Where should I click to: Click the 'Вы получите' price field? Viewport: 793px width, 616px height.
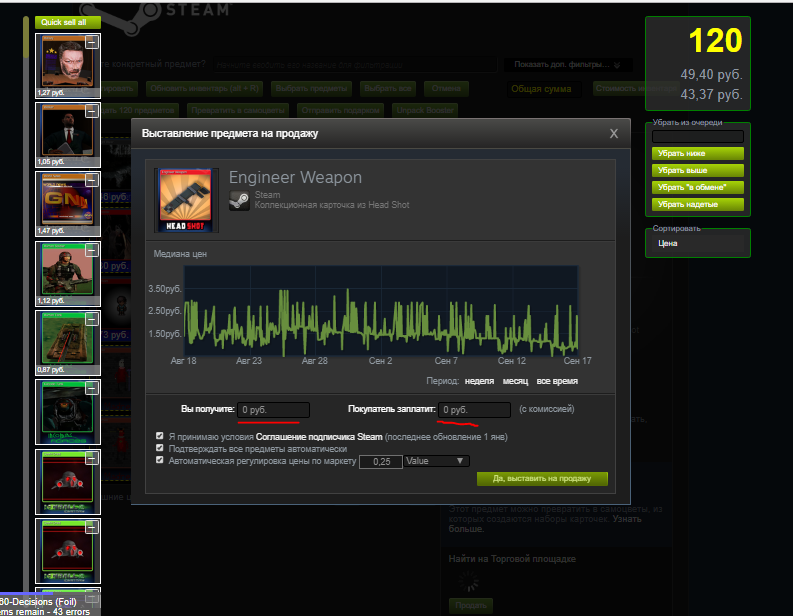click(x=273, y=410)
